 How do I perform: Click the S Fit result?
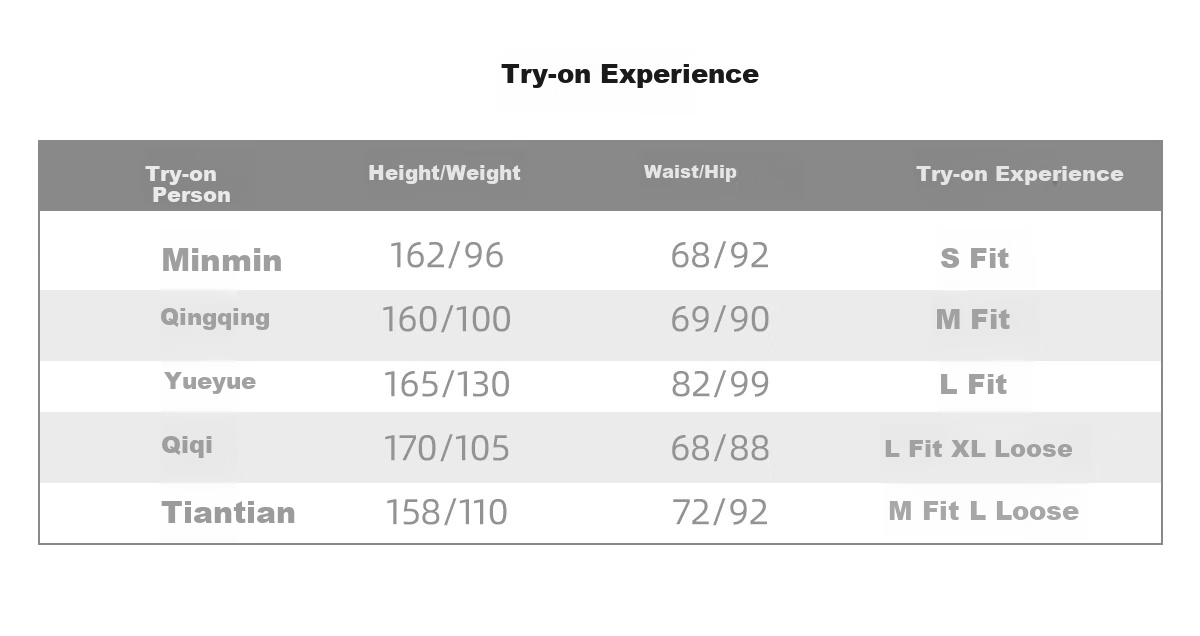[x=974, y=259]
